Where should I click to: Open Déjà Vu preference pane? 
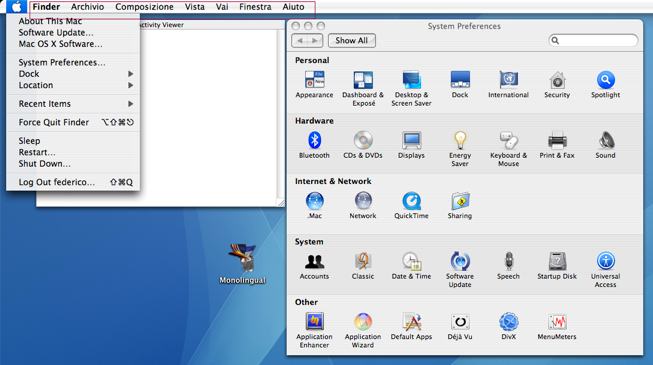click(x=460, y=326)
